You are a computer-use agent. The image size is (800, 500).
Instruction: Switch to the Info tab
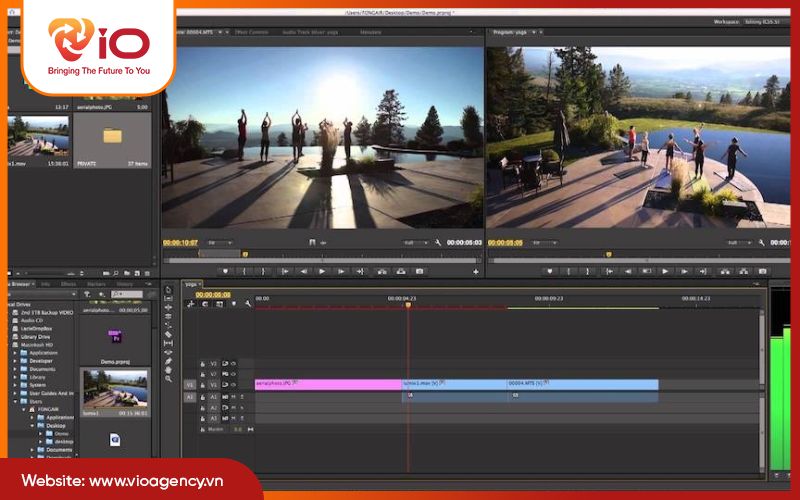pyautogui.click(x=45, y=284)
